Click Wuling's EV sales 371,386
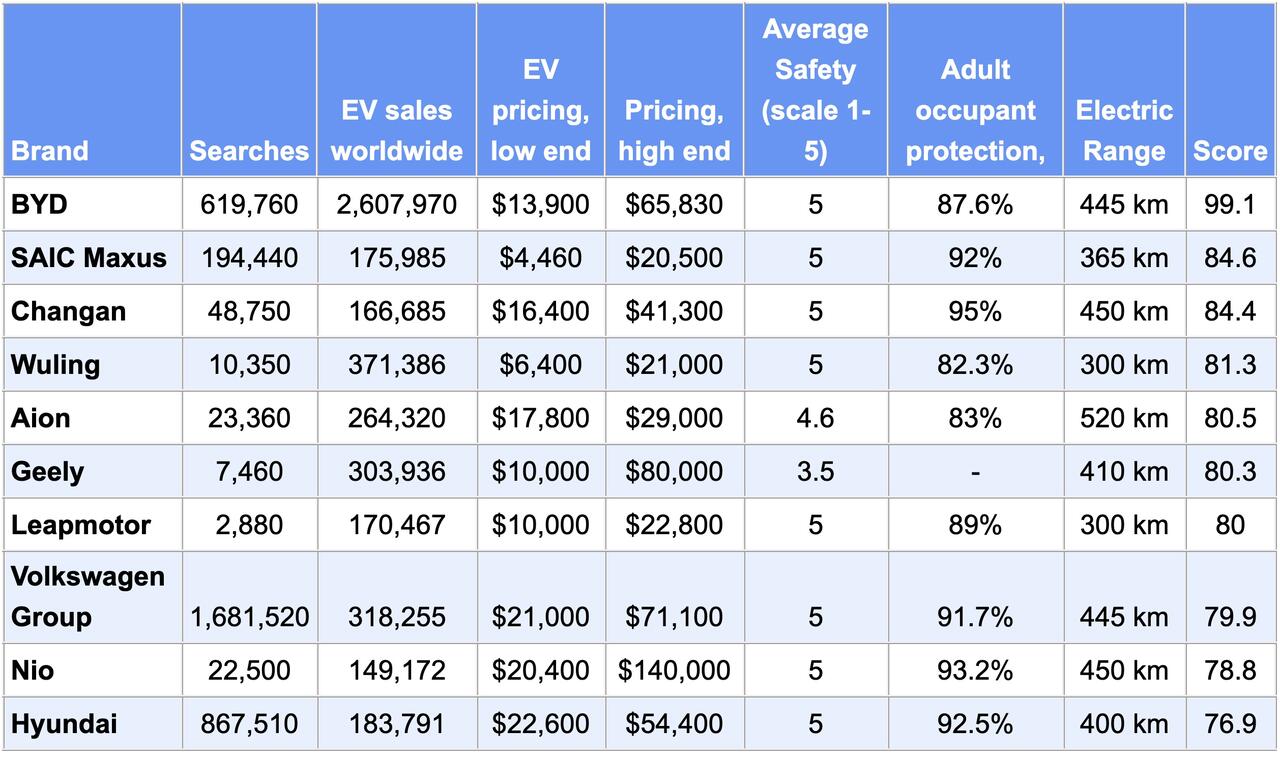1280x757 pixels. click(x=396, y=365)
